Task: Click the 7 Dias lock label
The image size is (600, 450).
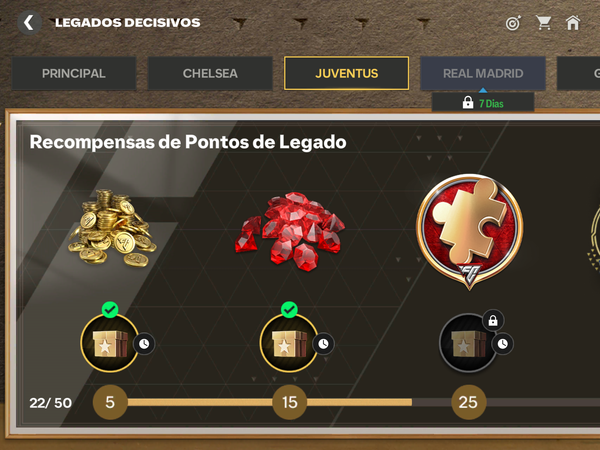Action: 483,103
